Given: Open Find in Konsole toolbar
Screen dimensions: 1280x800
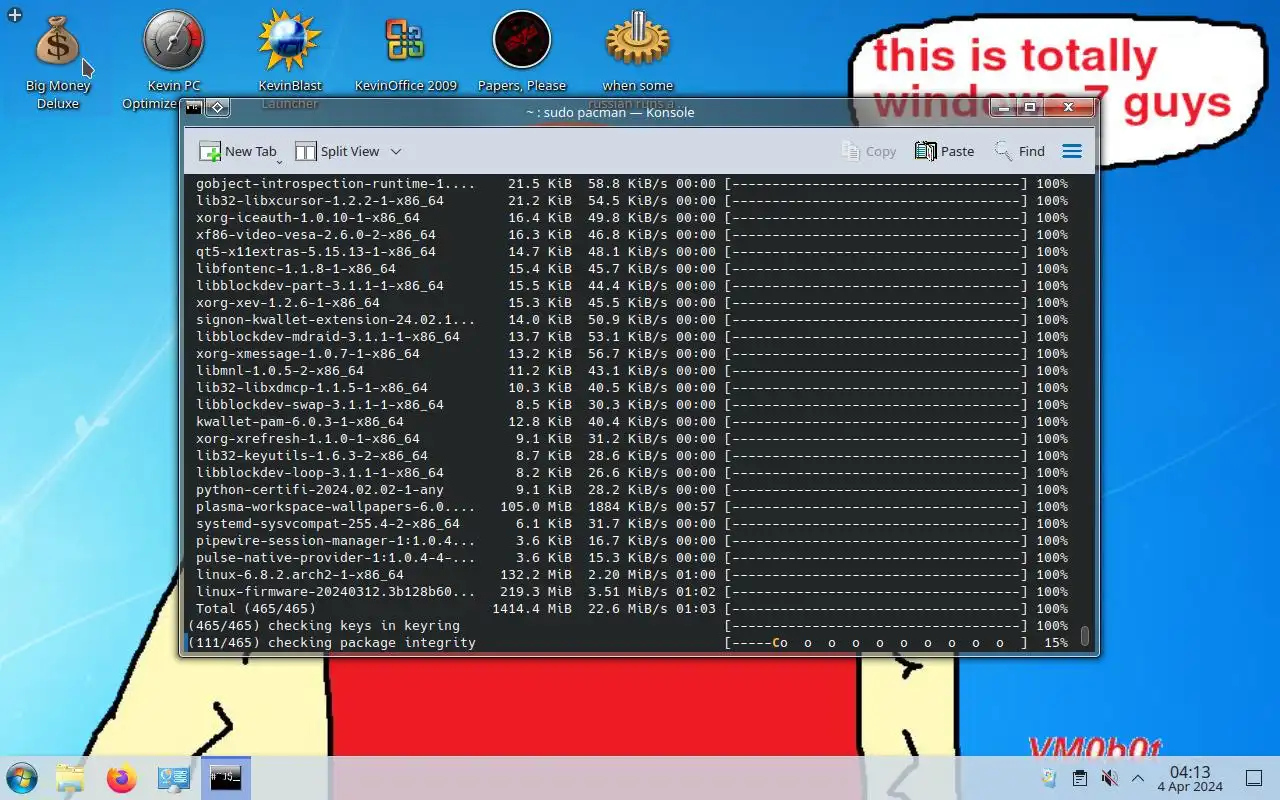Looking at the screenshot, I should (1019, 152).
